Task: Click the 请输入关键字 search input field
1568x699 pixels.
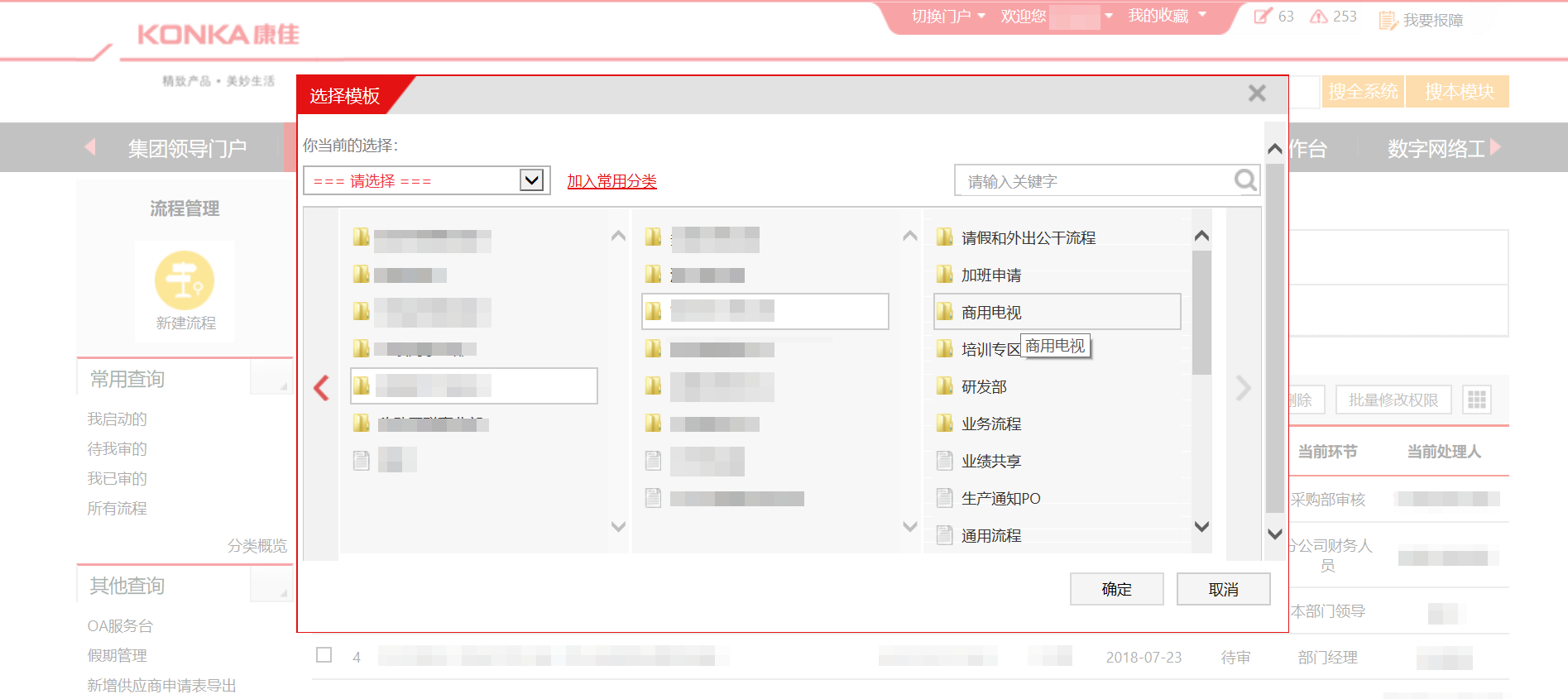Action: click(1092, 181)
